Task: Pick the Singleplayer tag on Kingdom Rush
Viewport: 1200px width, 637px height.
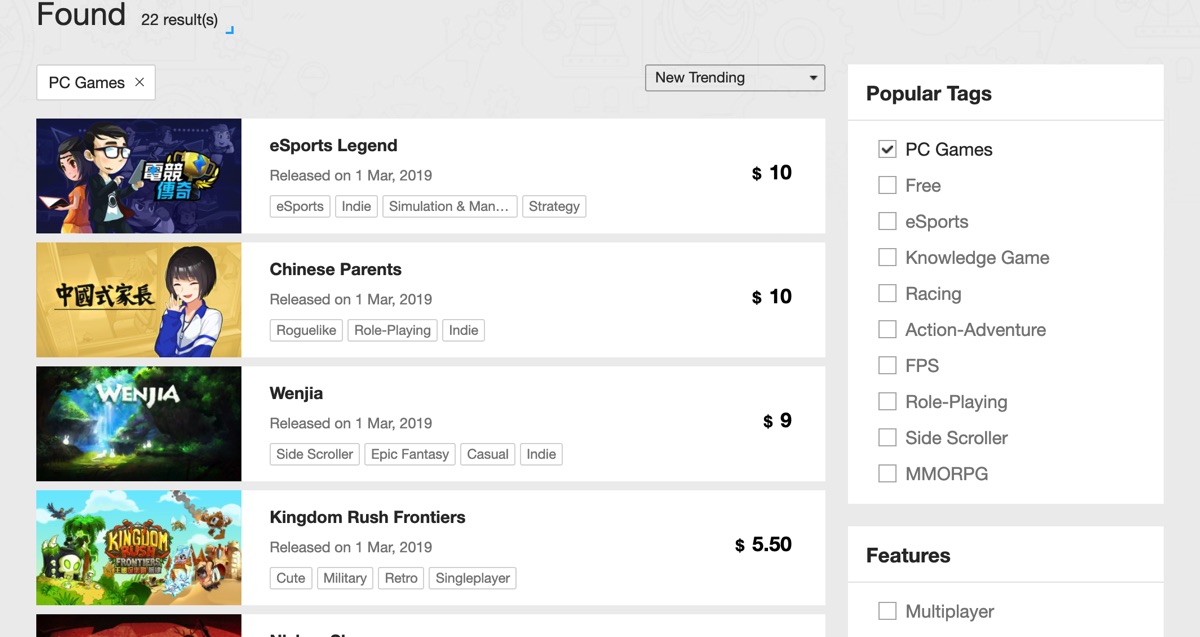Action: (x=473, y=578)
